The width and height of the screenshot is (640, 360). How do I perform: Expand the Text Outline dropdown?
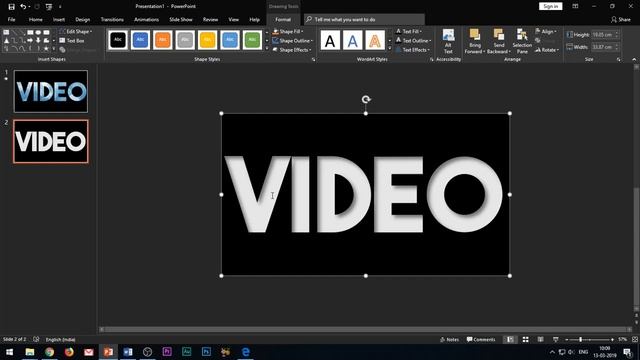[x=413, y=41]
